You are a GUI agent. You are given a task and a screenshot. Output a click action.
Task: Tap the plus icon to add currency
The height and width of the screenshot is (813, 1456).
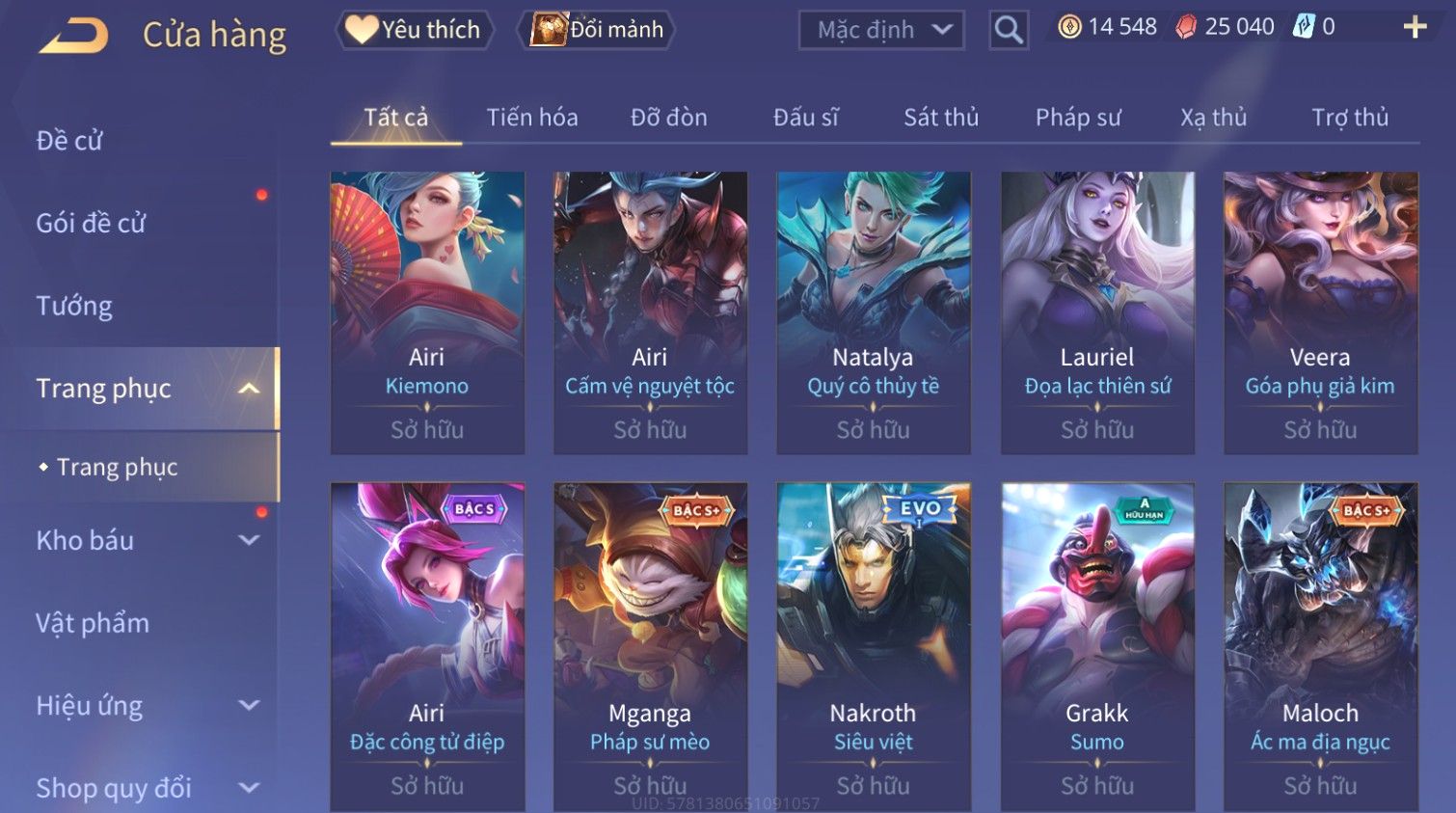click(1415, 27)
